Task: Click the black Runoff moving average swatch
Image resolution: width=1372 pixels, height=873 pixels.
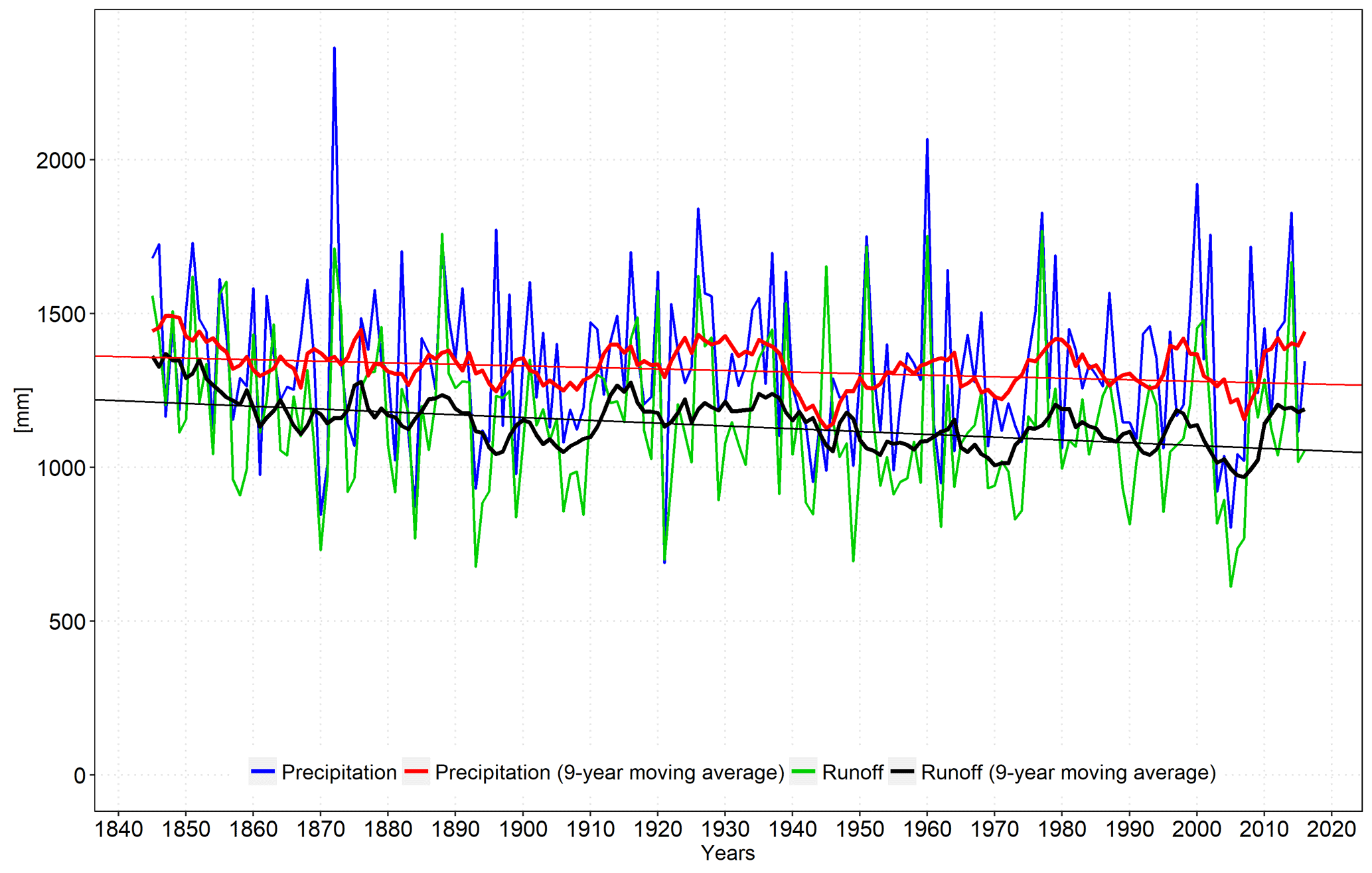Action: pos(903,771)
